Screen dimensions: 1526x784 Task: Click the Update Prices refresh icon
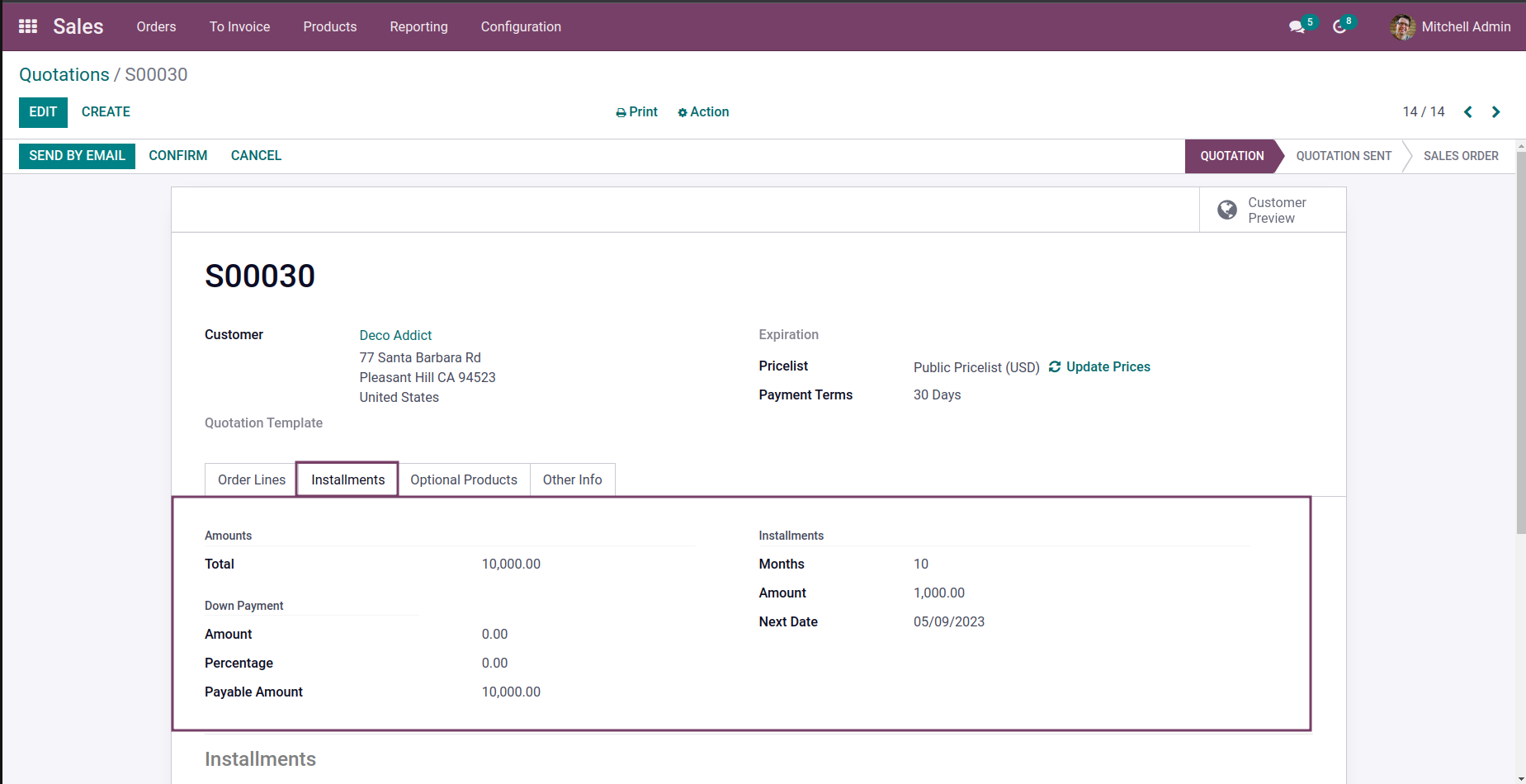coord(1055,367)
